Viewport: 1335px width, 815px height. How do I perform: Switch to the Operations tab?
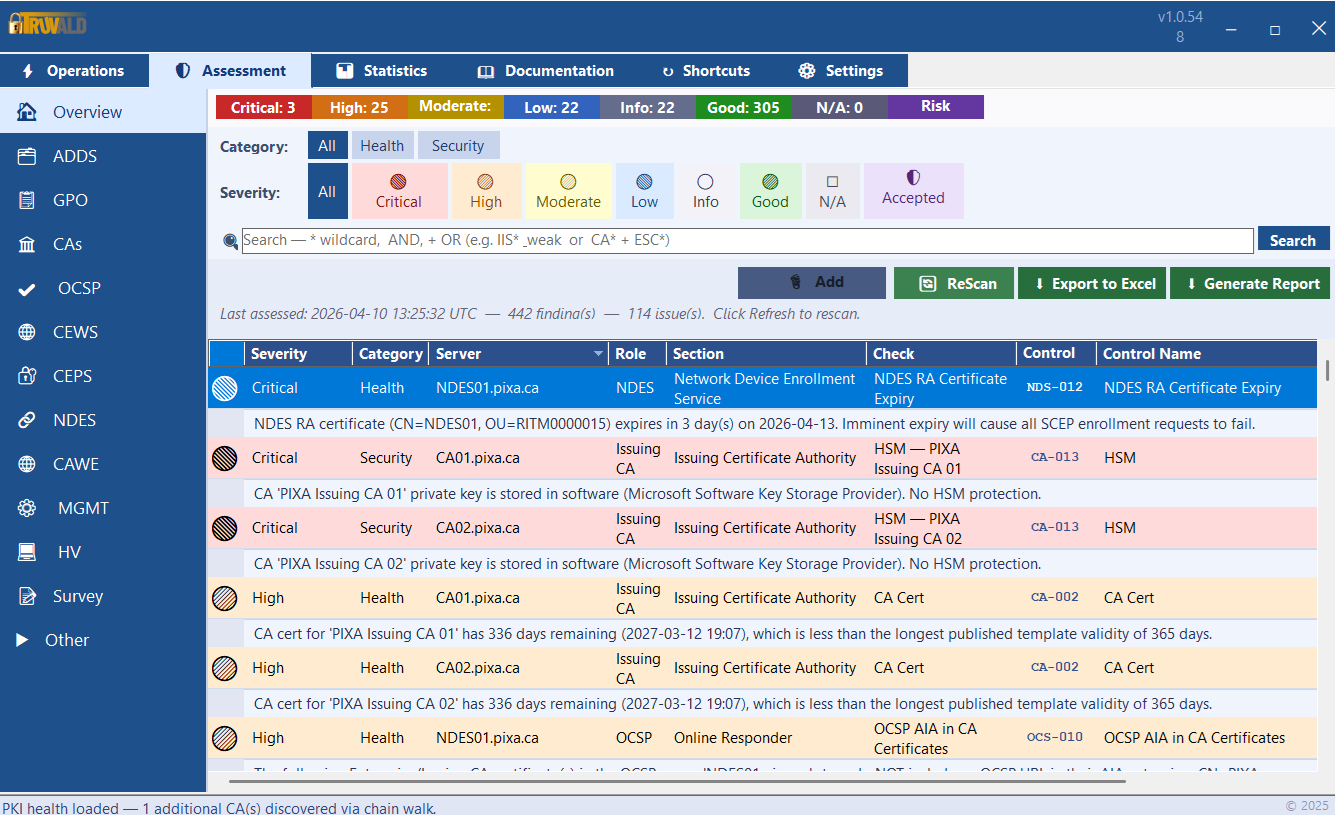click(73, 71)
